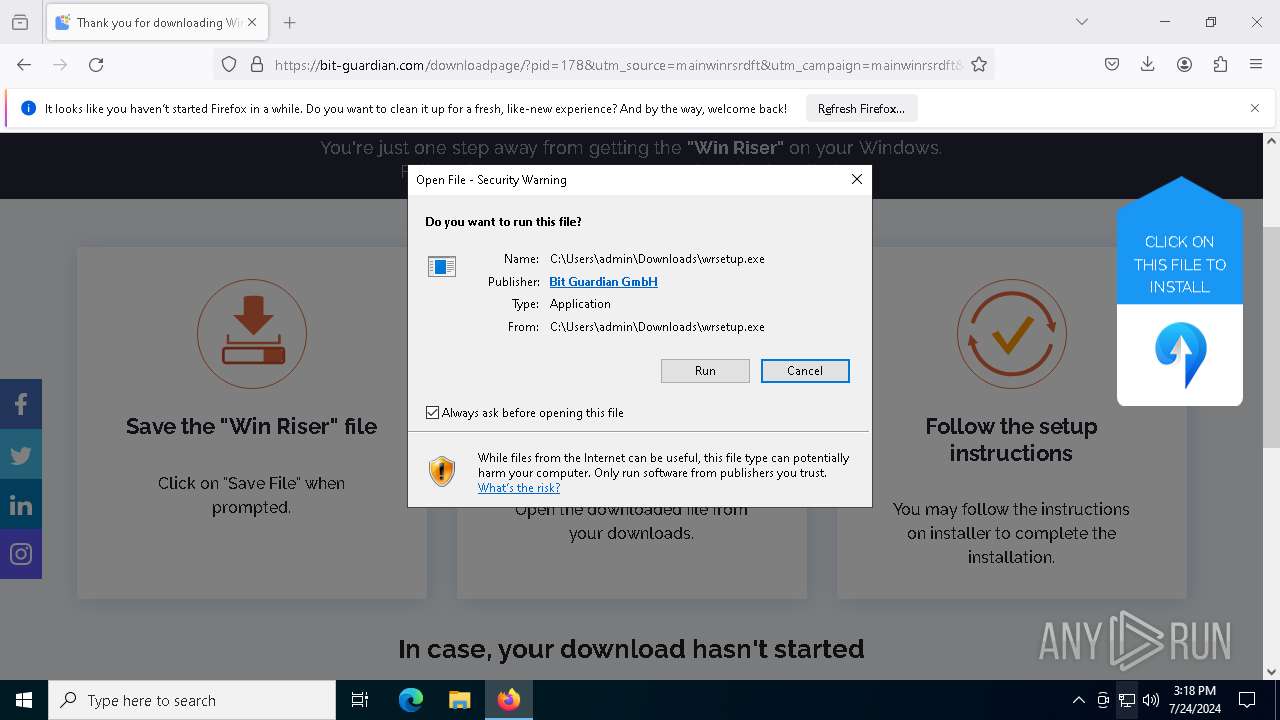Viewport: 1280px width, 720px height.
Task: Close the Thank you for downloading tab
Action: coord(252,22)
